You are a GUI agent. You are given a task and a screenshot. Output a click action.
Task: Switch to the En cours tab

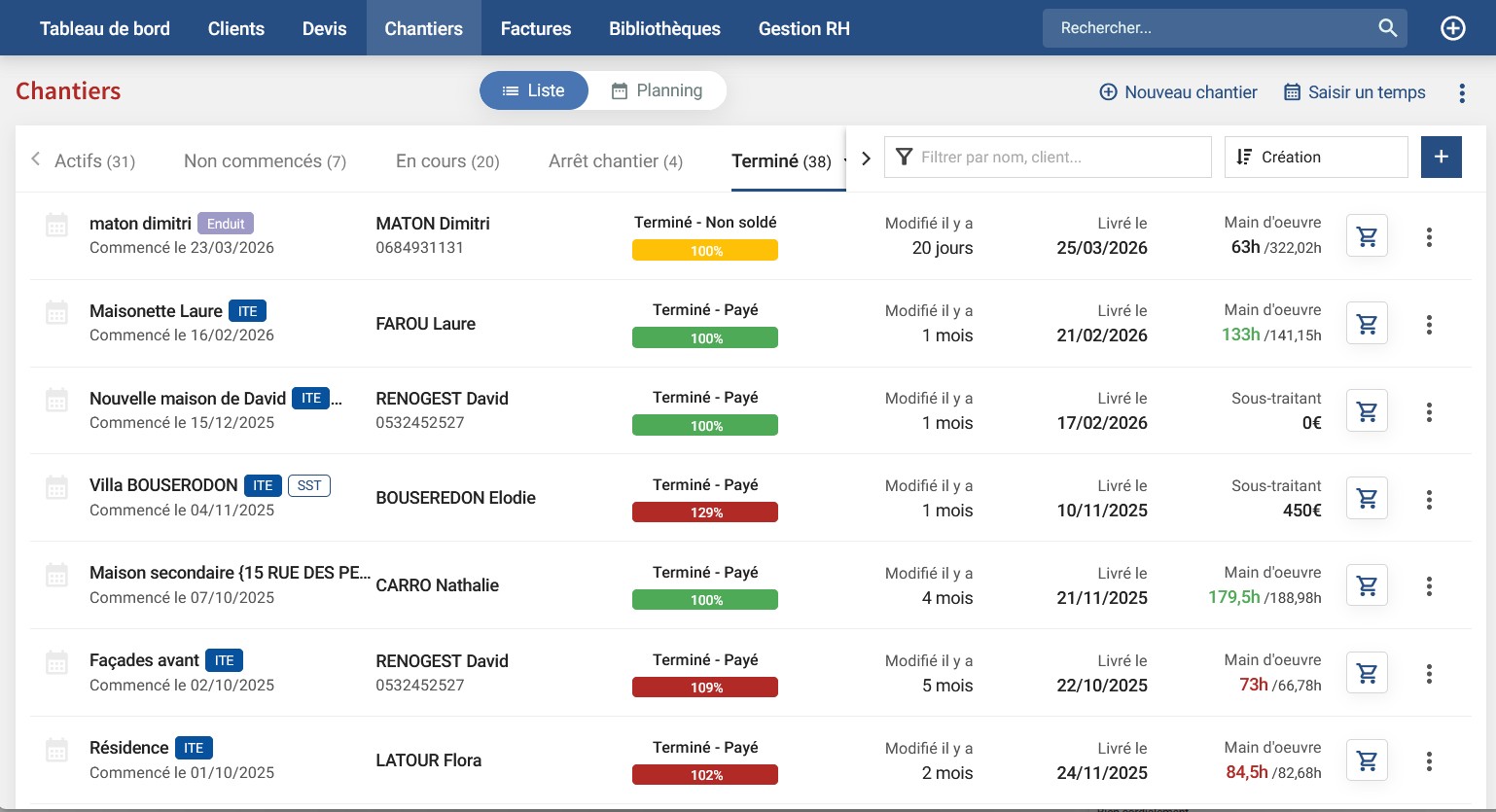click(447, 161)
